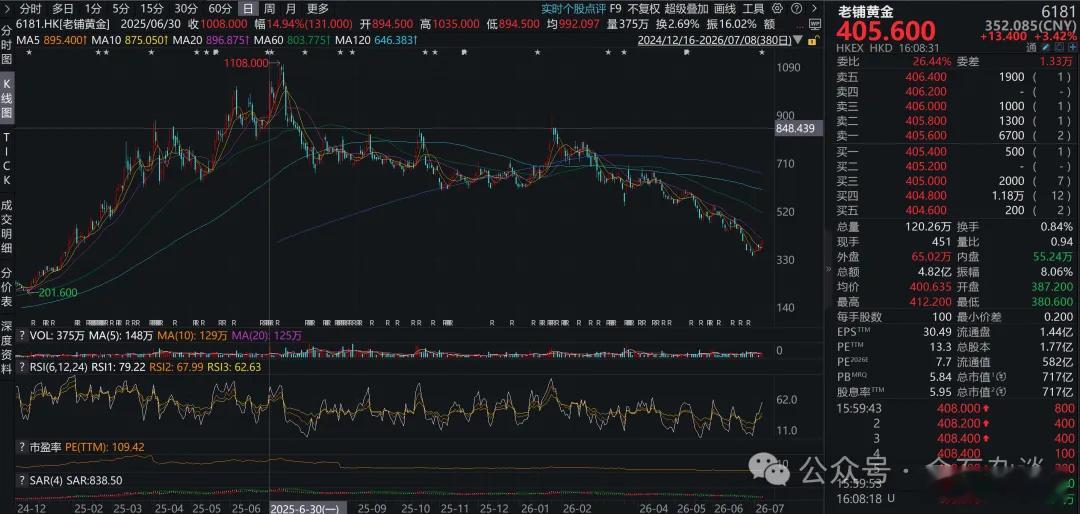
Task: Open 分价表 in left sidebar
Action: (x=7, y=287)
